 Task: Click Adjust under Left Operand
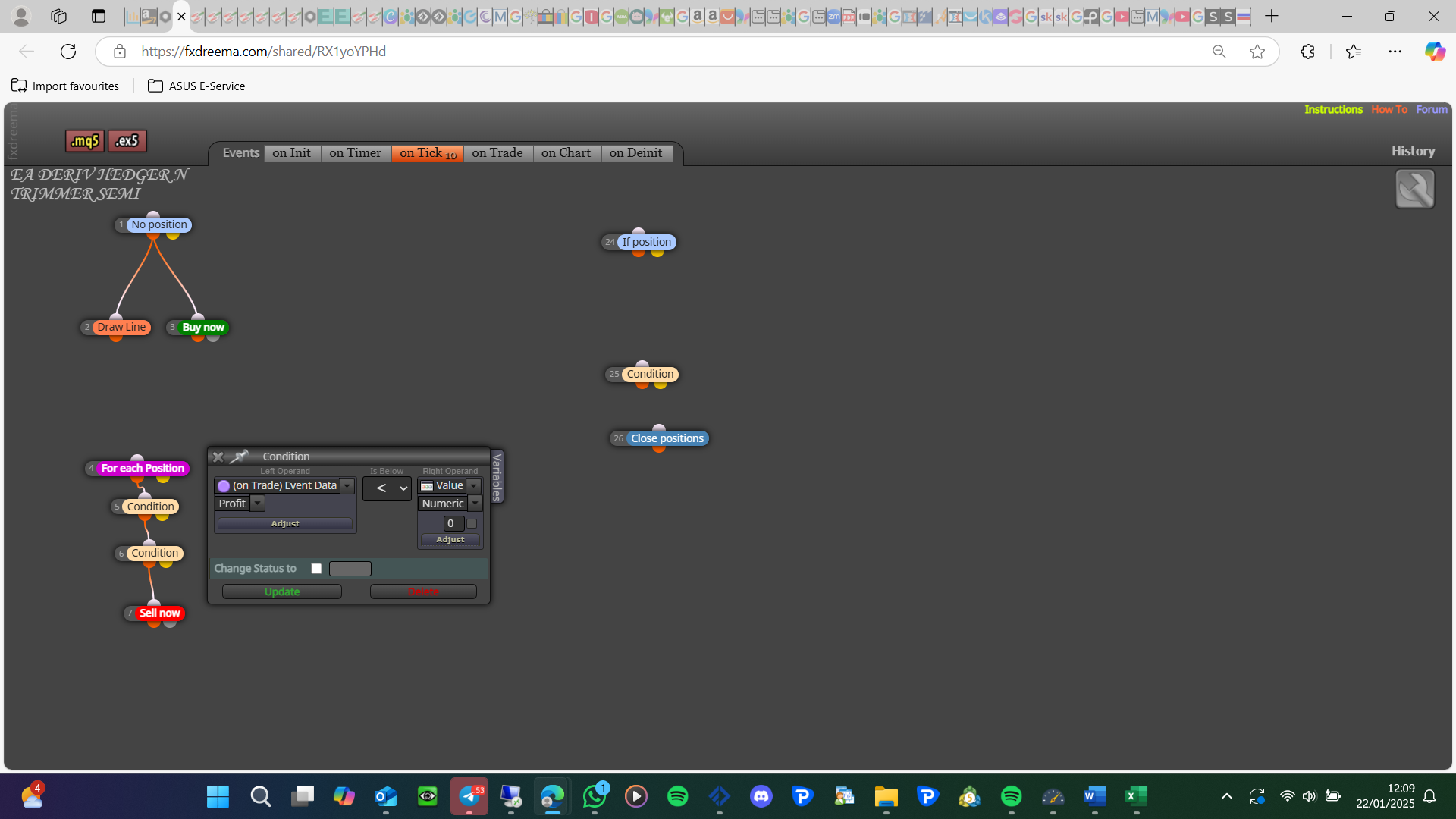(285, 523)
